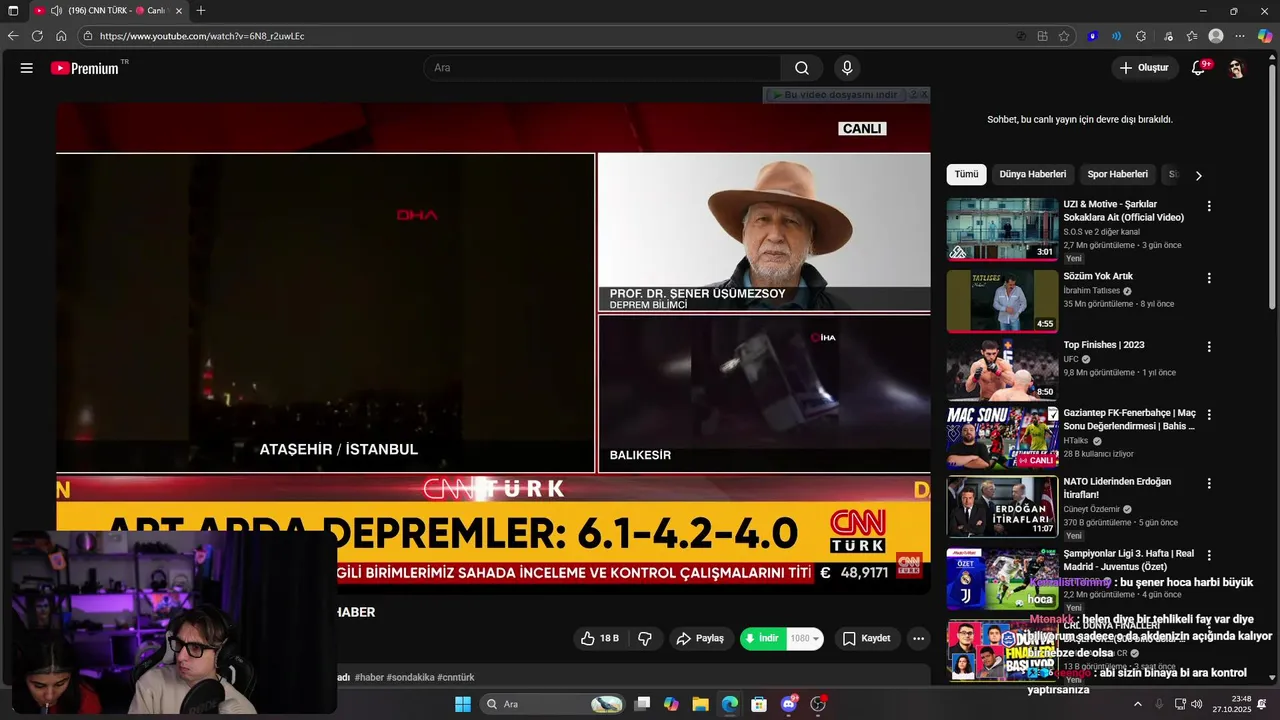Open NATO Liderinden Erdoğan İtirafları title
1280x720 pixels.
[1117, 488]
